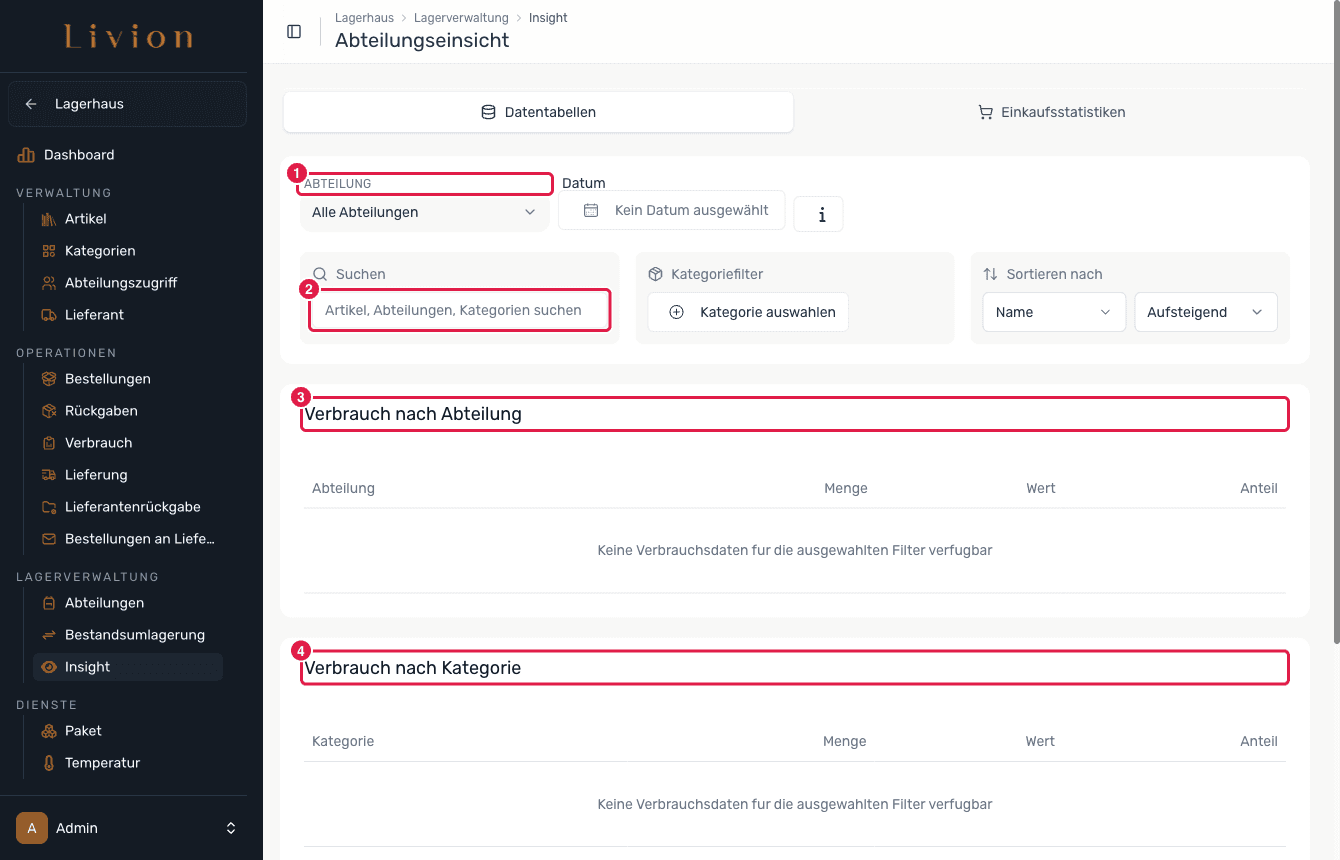Click the Livion logo
Image resolution: width=1340 pixels, height=860 pixels.
tap(128, 38)
